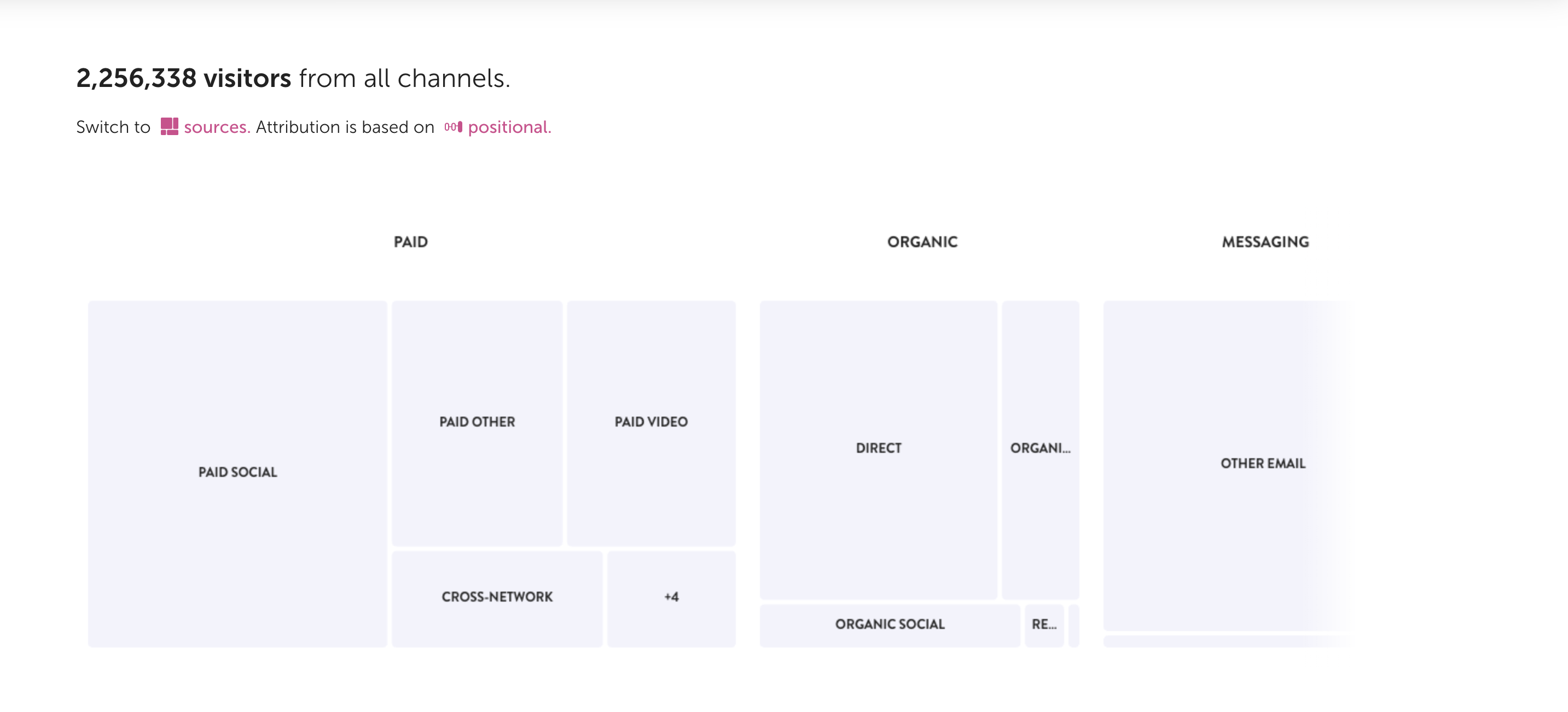Click the sources treemap icon
The height and width of the screenshot is (712, 1568).
[x=169, y=126]
